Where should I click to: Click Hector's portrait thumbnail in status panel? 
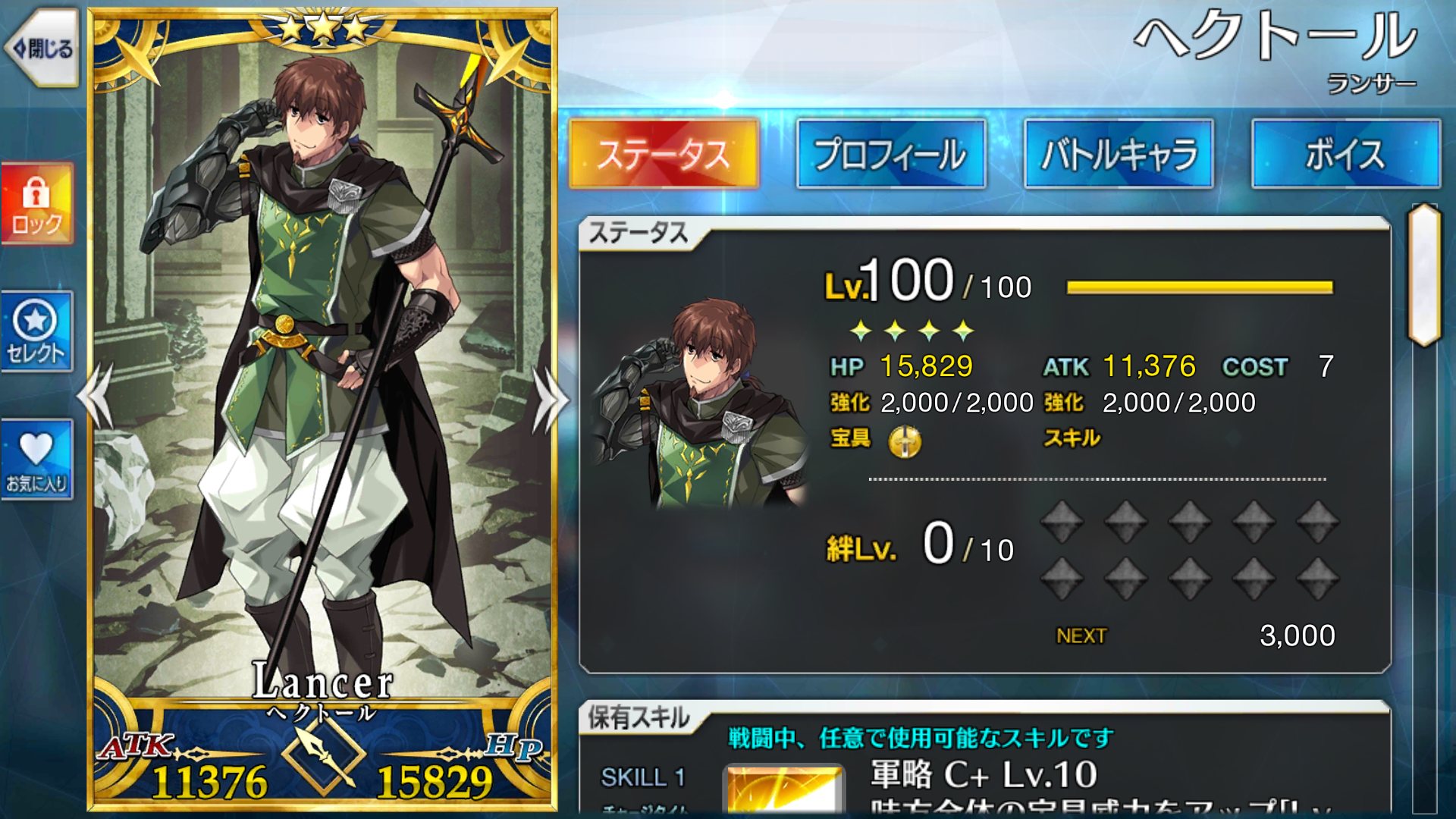pyautogui.click(x=701, y=403)
